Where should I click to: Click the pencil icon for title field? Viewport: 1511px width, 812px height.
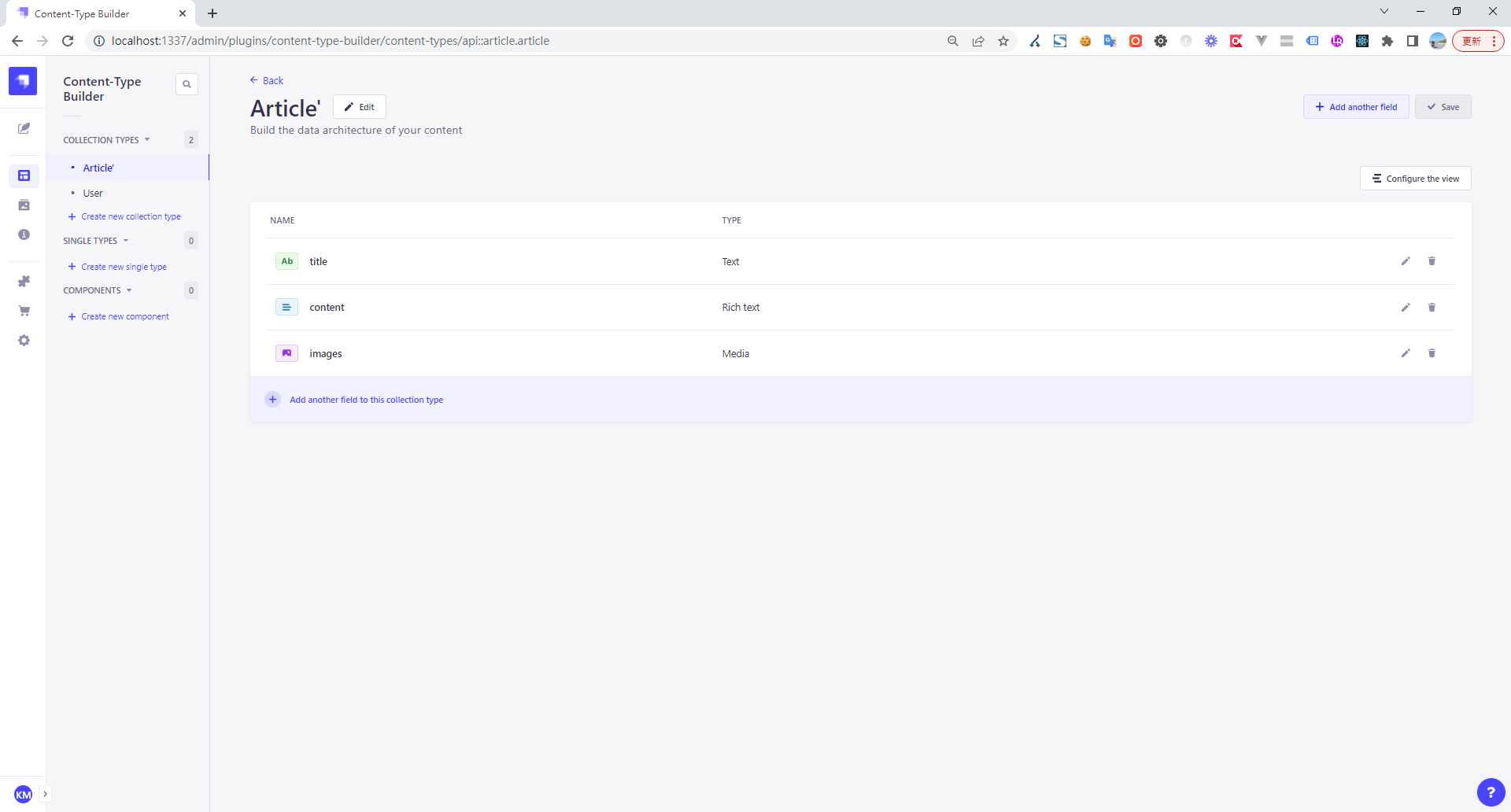click(1406, 261)
